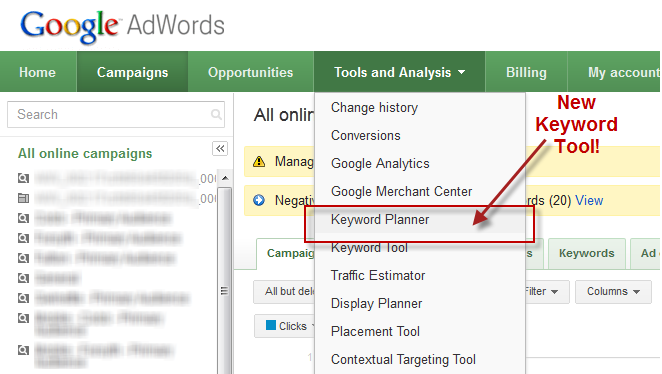
Task: Click the blue Clicks color square
Action: [x=271, y=325]
